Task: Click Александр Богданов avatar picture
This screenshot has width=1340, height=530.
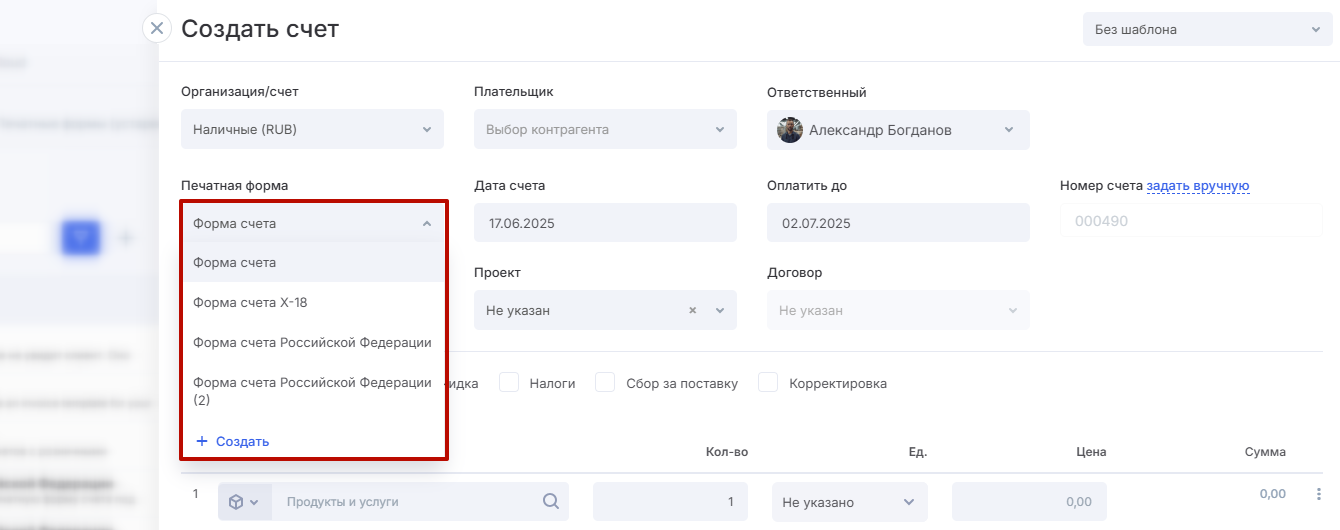Action: 790,130
